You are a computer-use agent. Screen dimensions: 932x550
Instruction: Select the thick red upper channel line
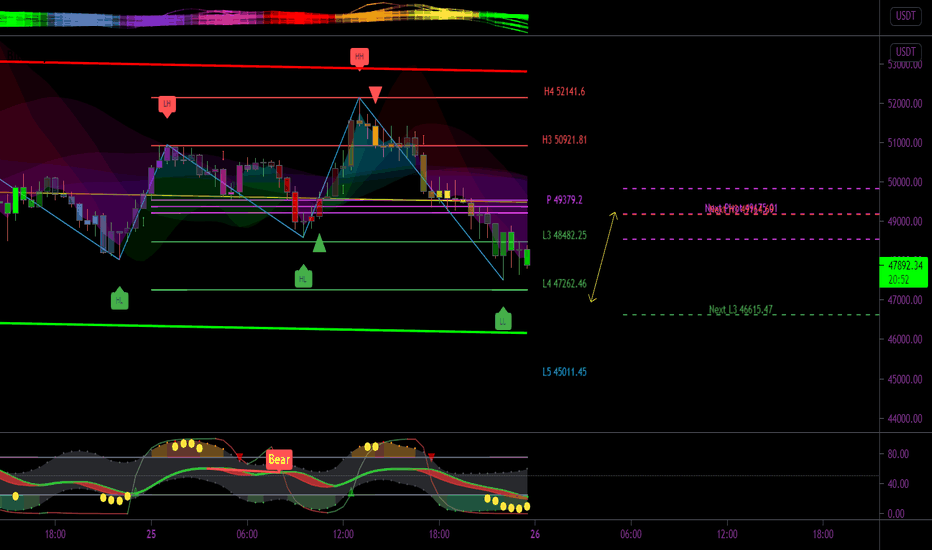pos(263,66)
